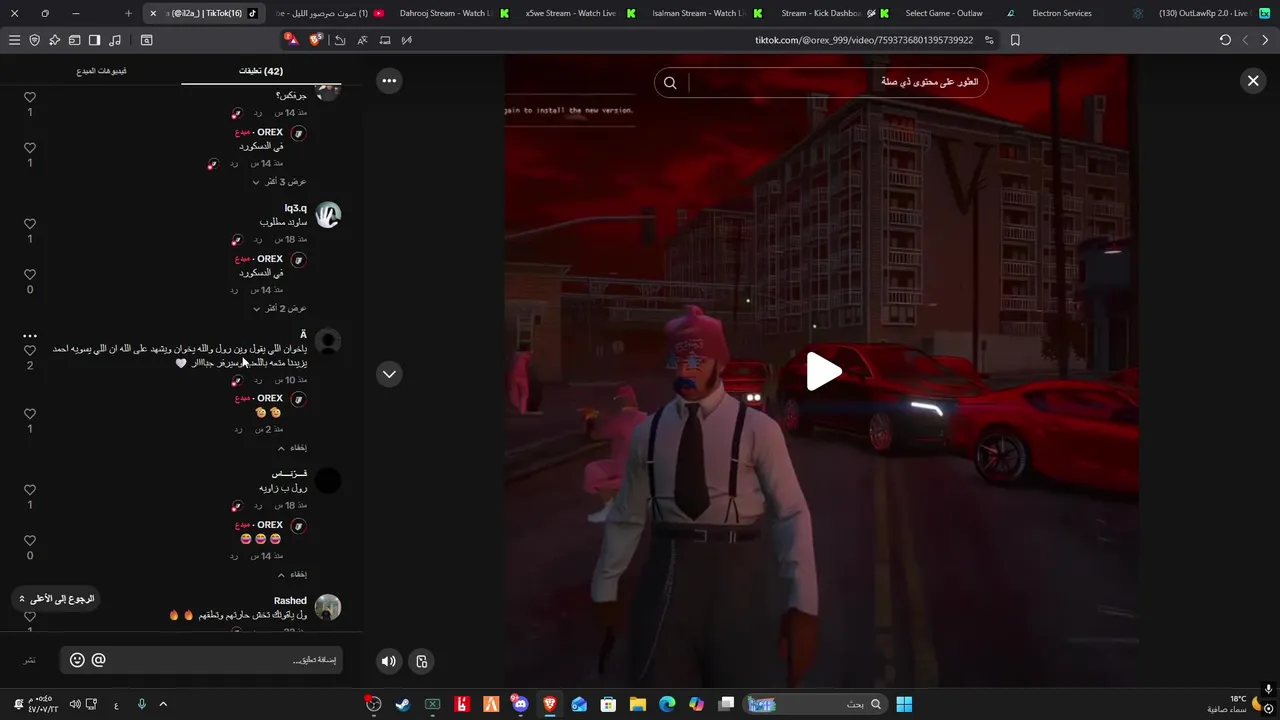Switch to the xSwe Stream tab

(580, 13)
